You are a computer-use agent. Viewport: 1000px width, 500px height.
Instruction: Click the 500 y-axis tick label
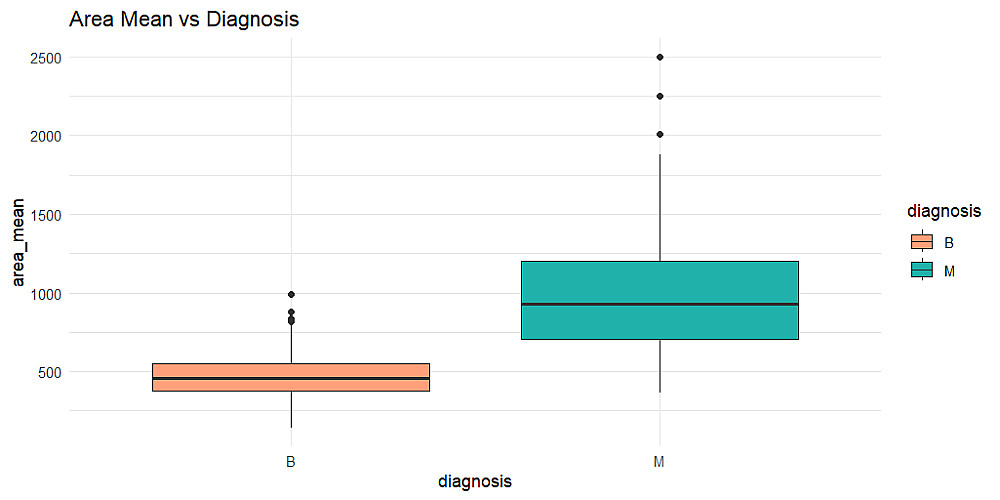pyautogui.click(x=50, y=373)
